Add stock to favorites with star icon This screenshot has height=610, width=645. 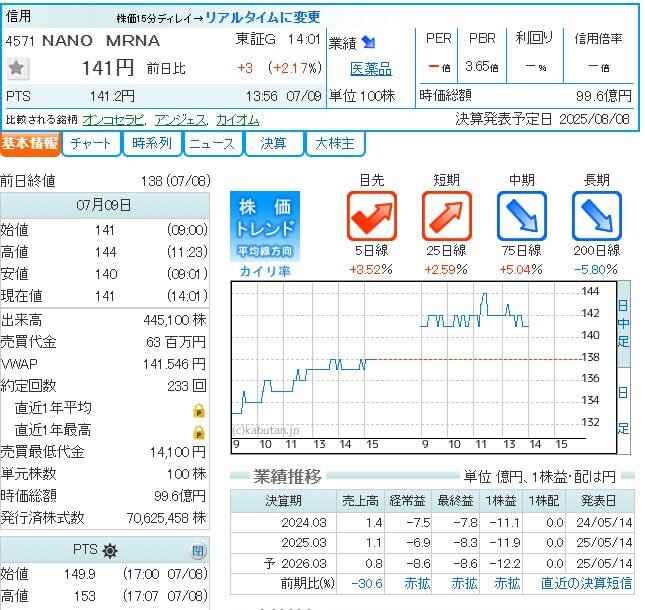pyautogui.click(x=17, y=68)
